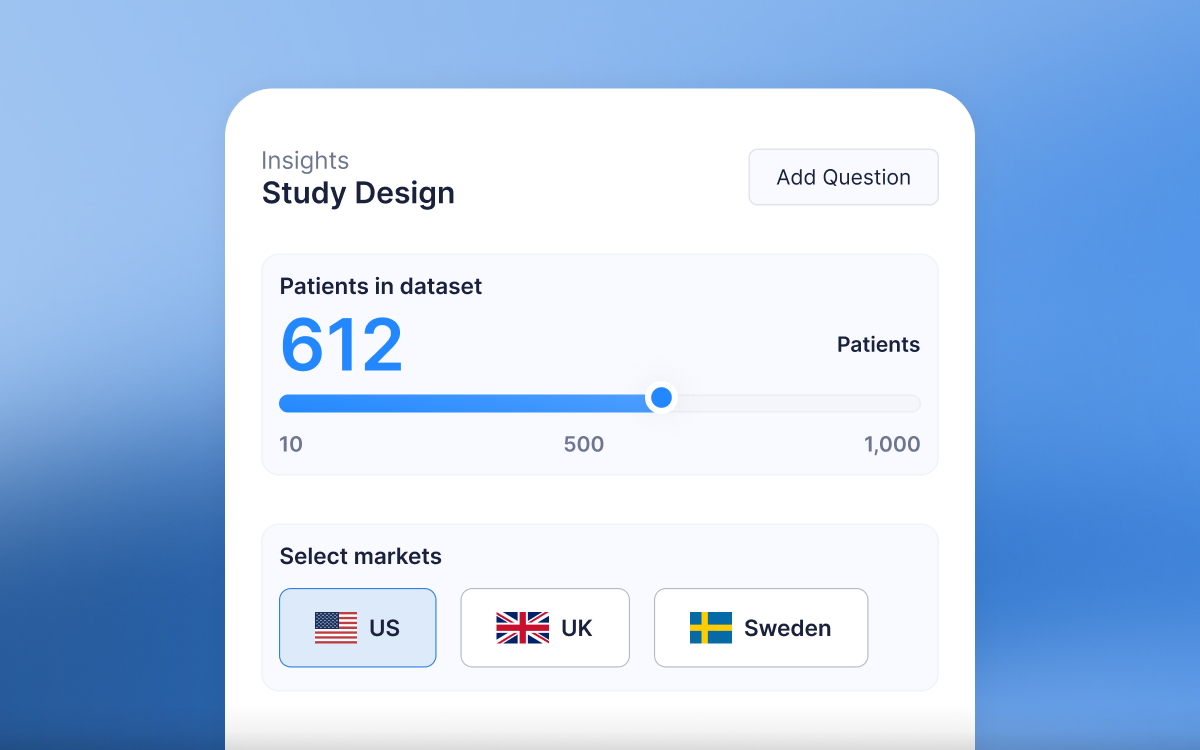
Task: Click the US flag icon
Action: pyautogui.click(x=335, y=628)
